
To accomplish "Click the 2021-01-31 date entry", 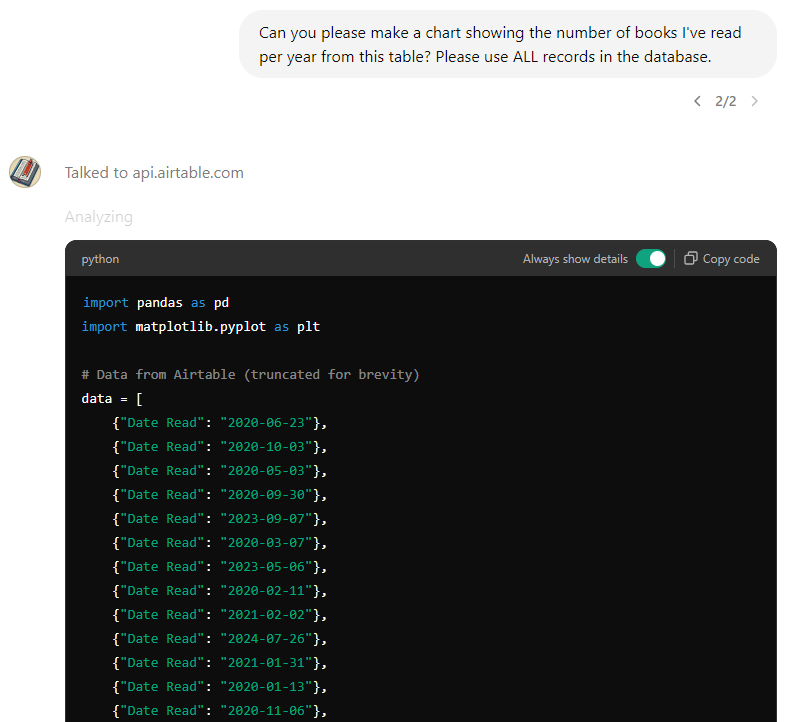I will click(219, 663).
